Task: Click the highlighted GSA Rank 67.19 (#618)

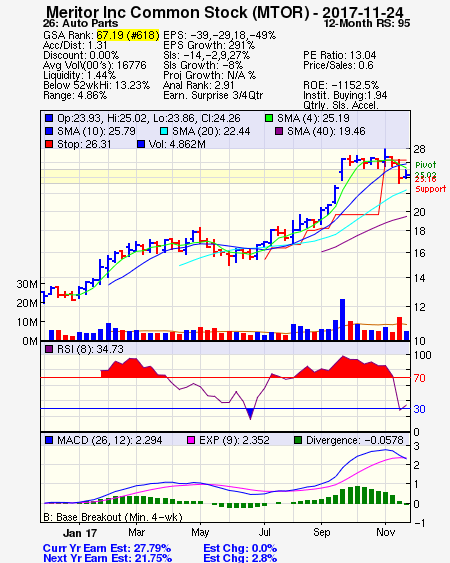Action: click(128, 35)
